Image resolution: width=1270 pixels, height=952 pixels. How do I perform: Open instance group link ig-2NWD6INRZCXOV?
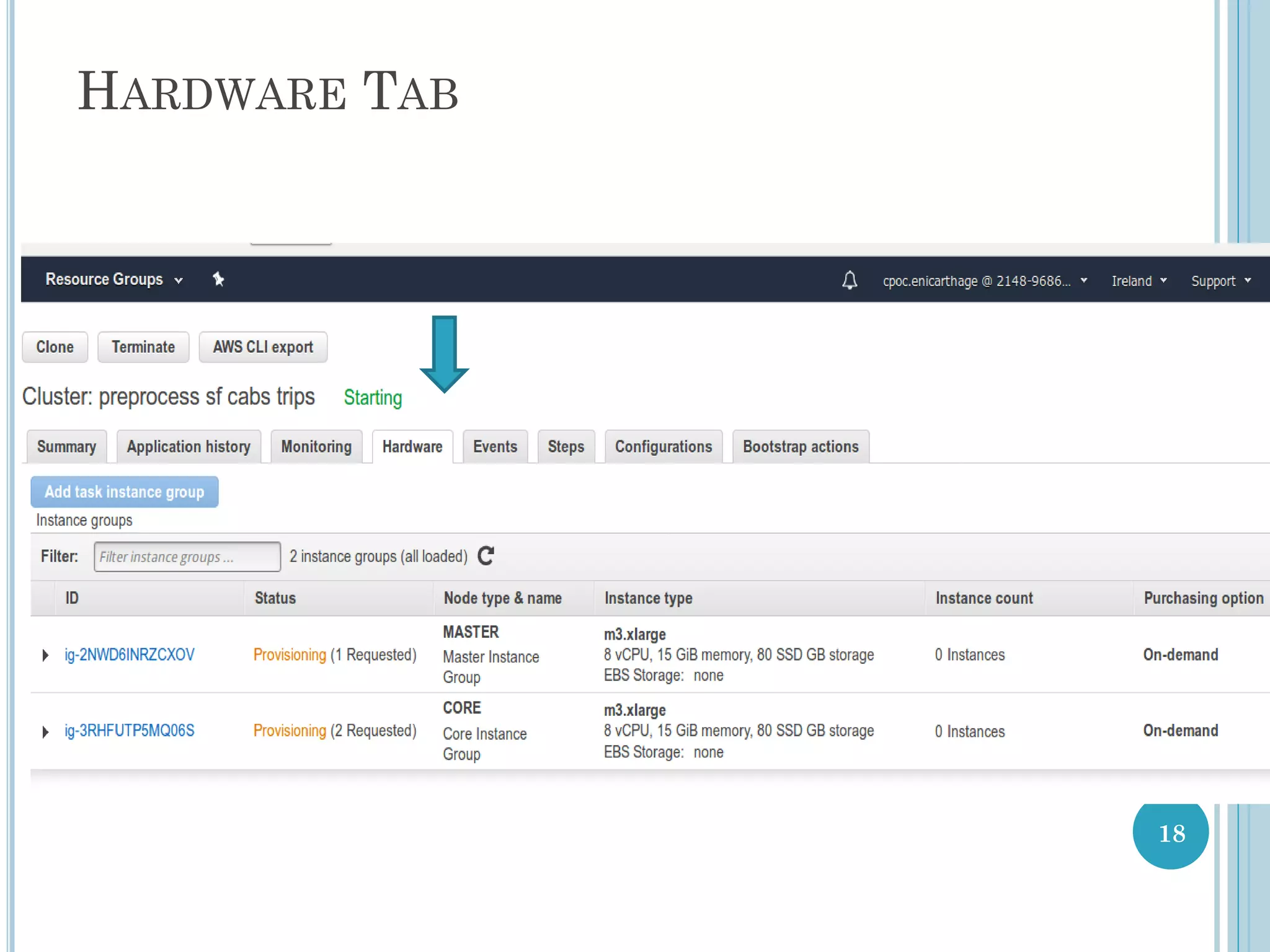[130, 654]
